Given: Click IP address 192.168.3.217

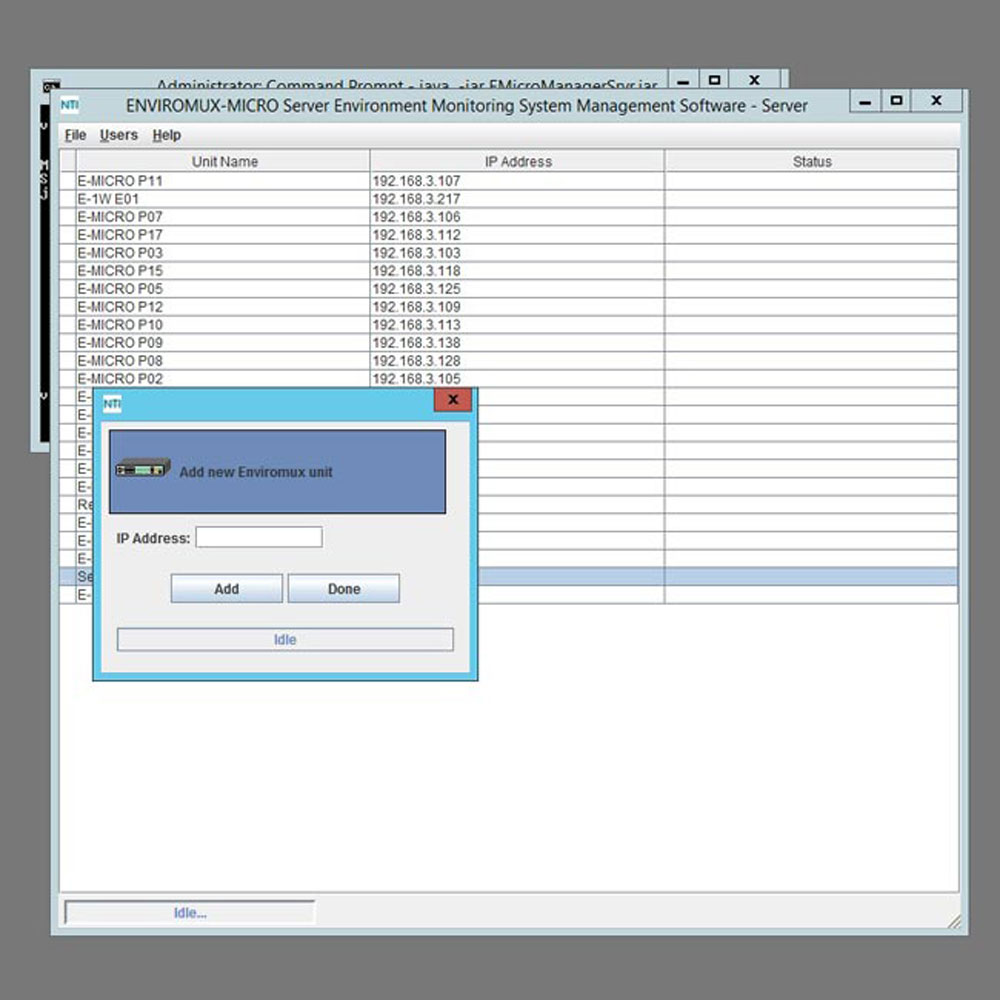Looking at the screenshot, I should (x=416, y=199).
